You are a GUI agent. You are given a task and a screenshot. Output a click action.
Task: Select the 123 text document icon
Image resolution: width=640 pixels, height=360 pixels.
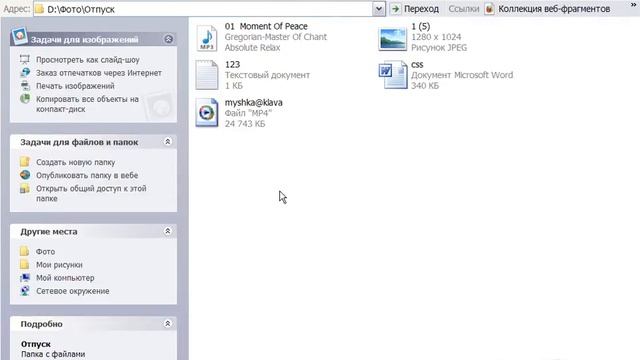click(207, 75)
